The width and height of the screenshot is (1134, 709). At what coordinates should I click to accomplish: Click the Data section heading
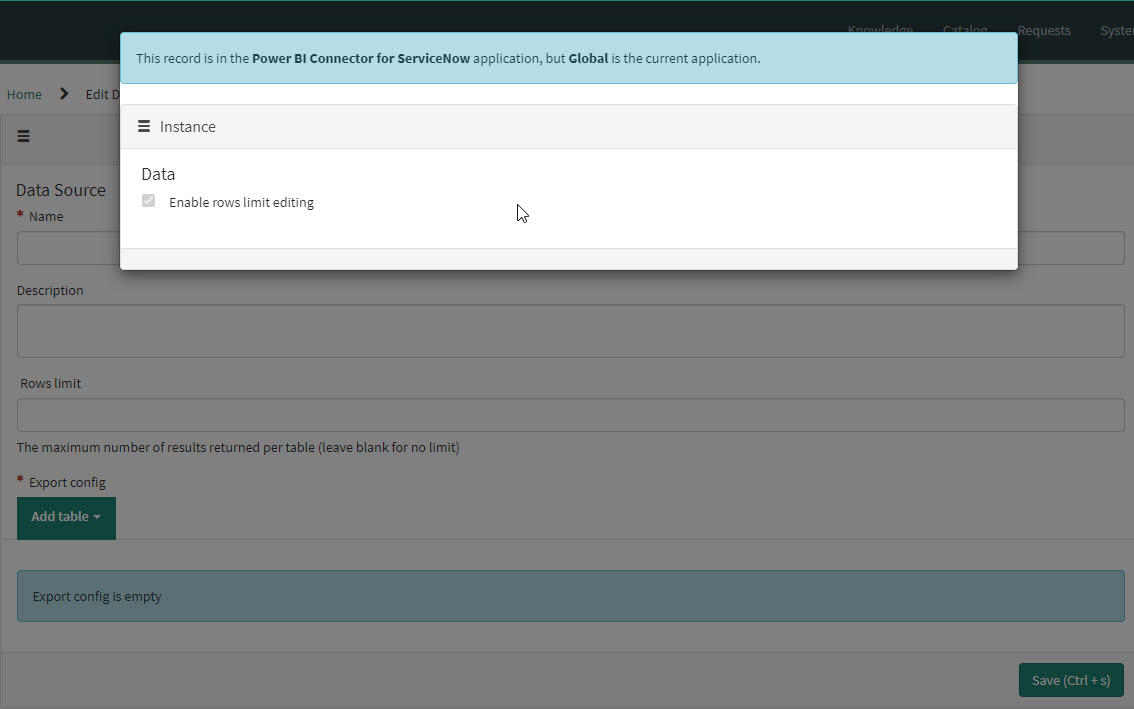(x=158, y=174)
